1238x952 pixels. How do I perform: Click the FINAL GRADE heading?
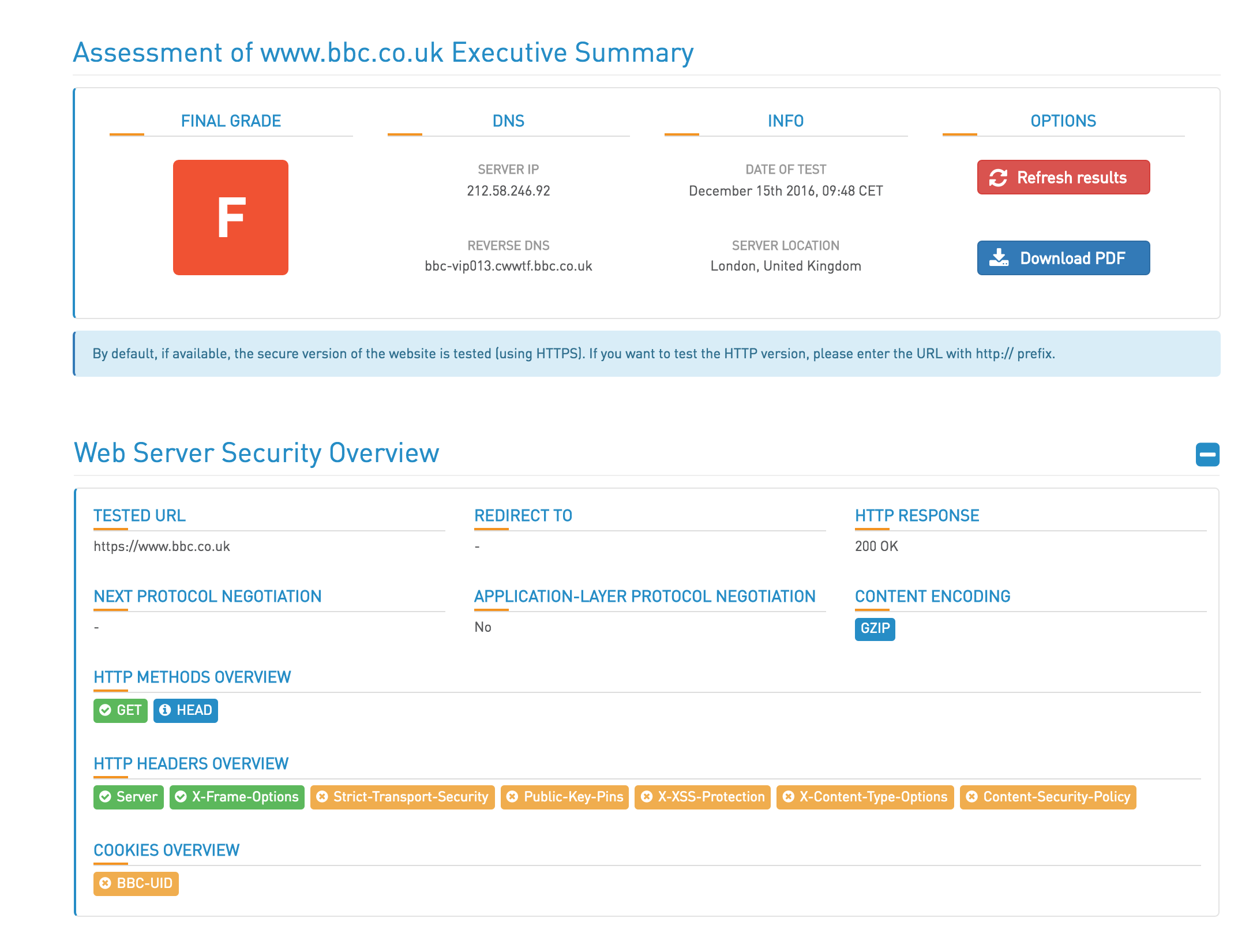click(231, 121)
